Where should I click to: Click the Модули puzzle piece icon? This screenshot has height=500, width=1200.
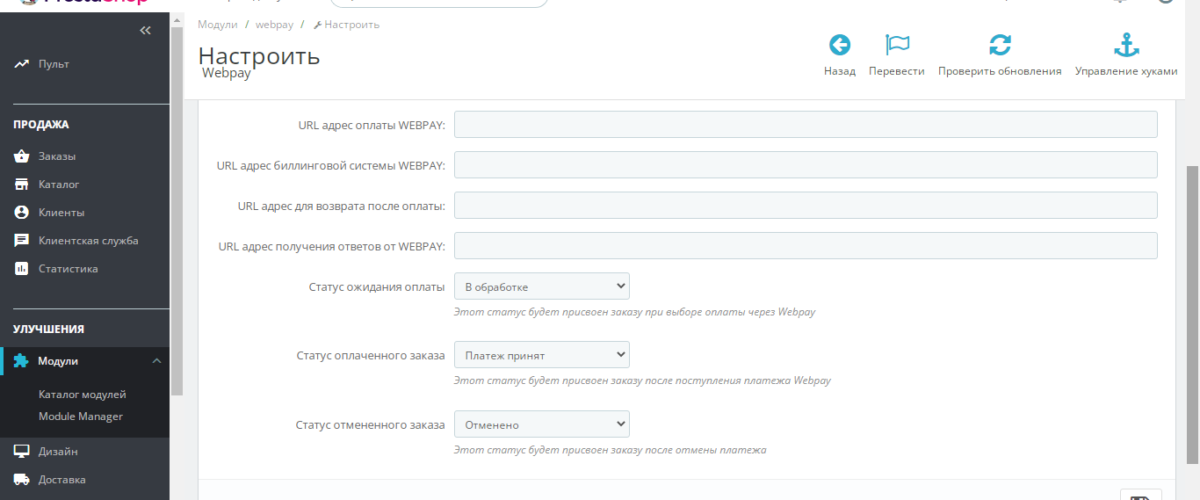[x=21, y=361]
